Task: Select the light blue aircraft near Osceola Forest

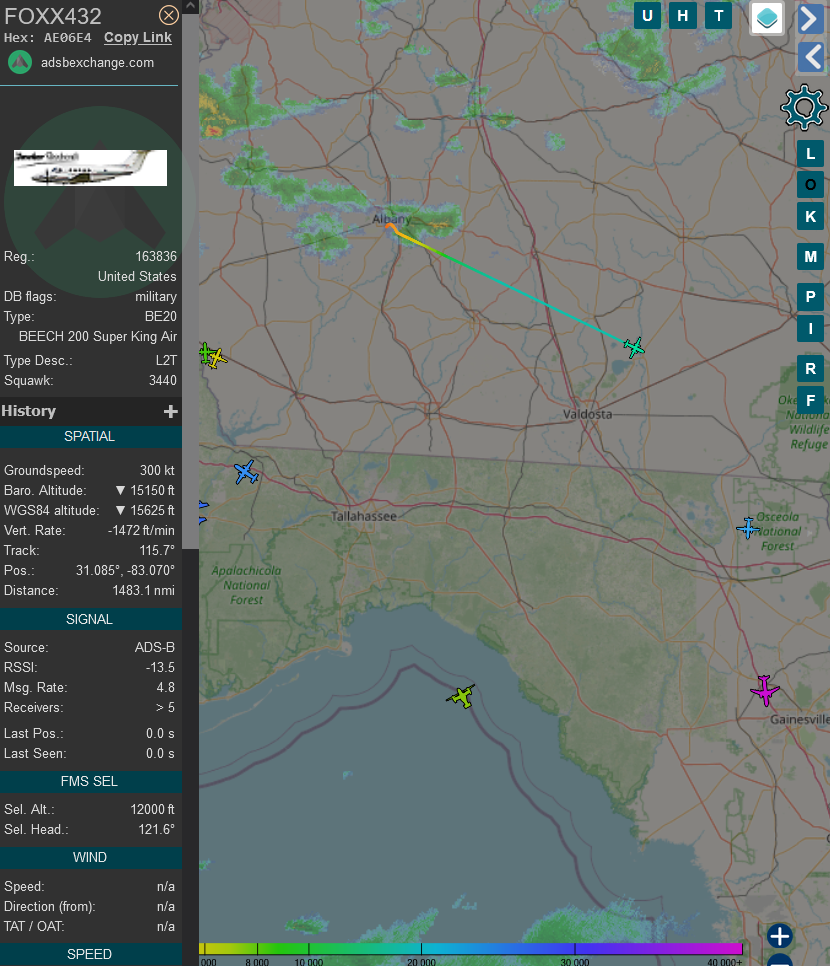Action: [x=747, y=528]
